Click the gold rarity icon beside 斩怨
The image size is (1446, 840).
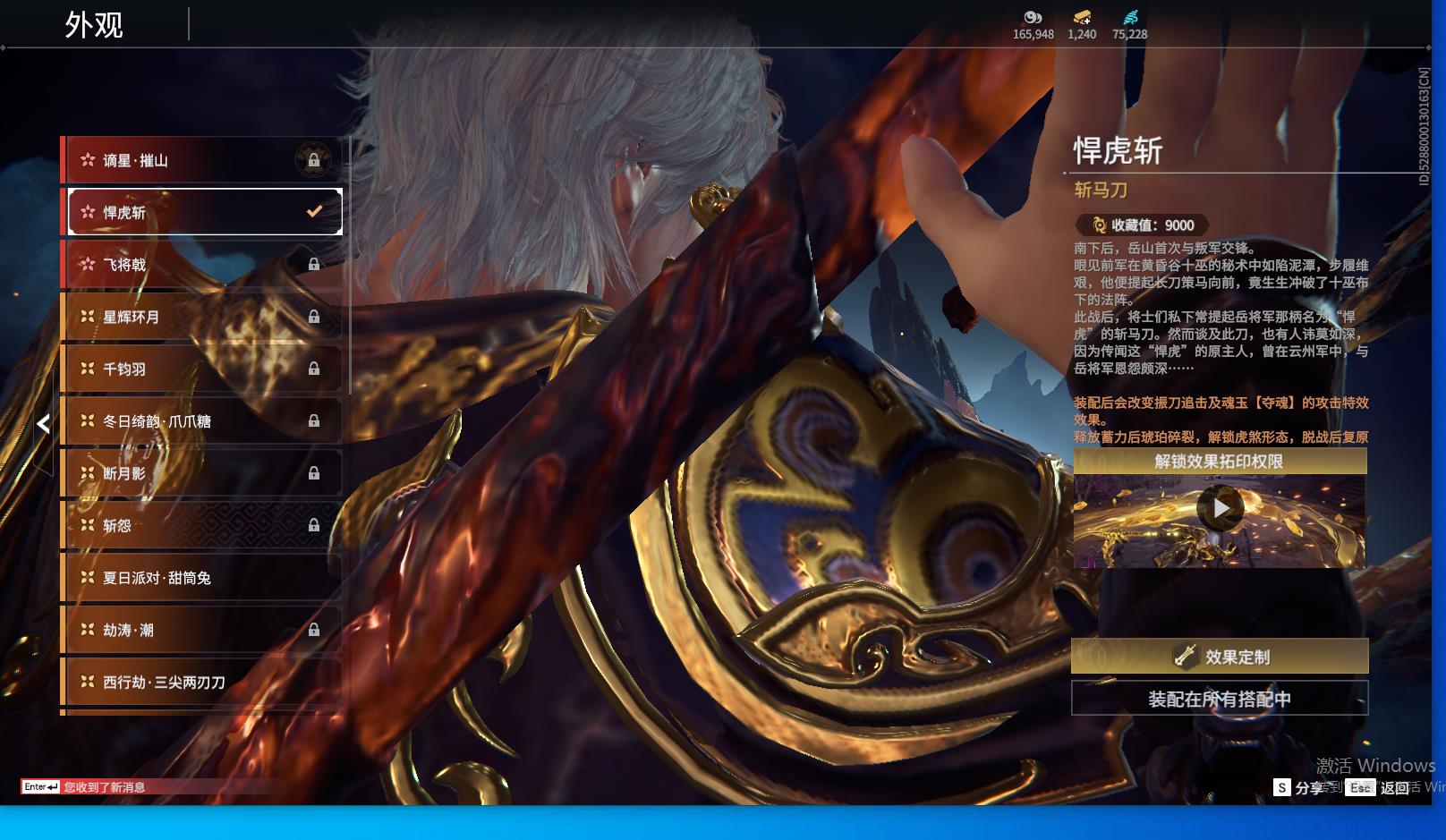pyautogui.click(x=88, y=525)
